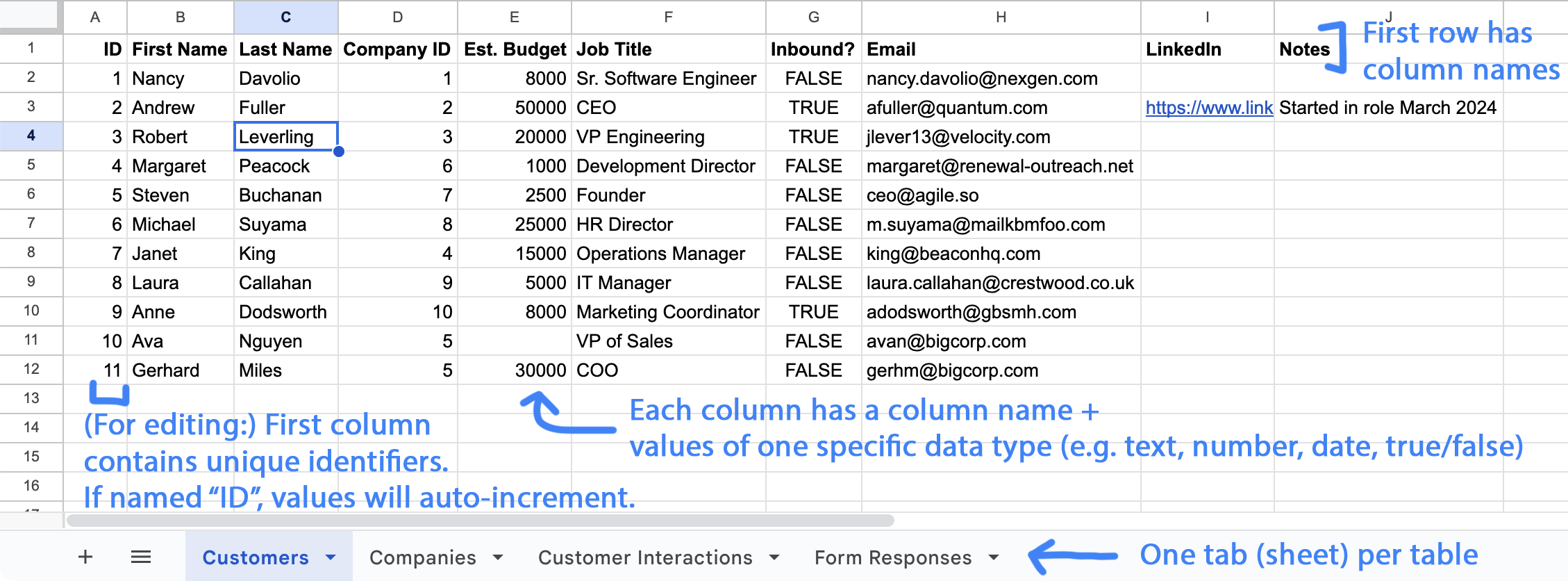Select column header H containing Email
The width and height of the screenshot is (1568, 581).
coord(1001,17)
